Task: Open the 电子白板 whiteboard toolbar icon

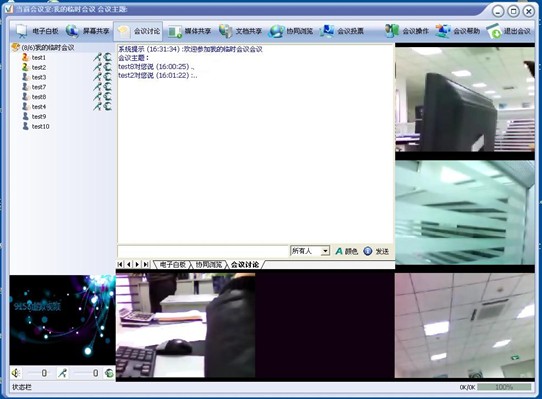Action: click(37, 31)
